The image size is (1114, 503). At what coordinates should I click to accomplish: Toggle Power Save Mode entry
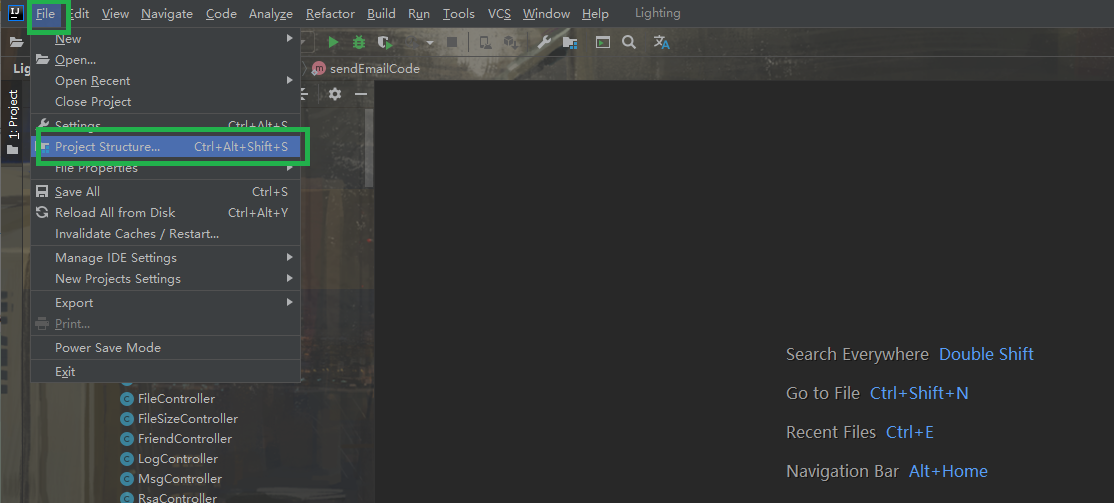pos(166,347)
